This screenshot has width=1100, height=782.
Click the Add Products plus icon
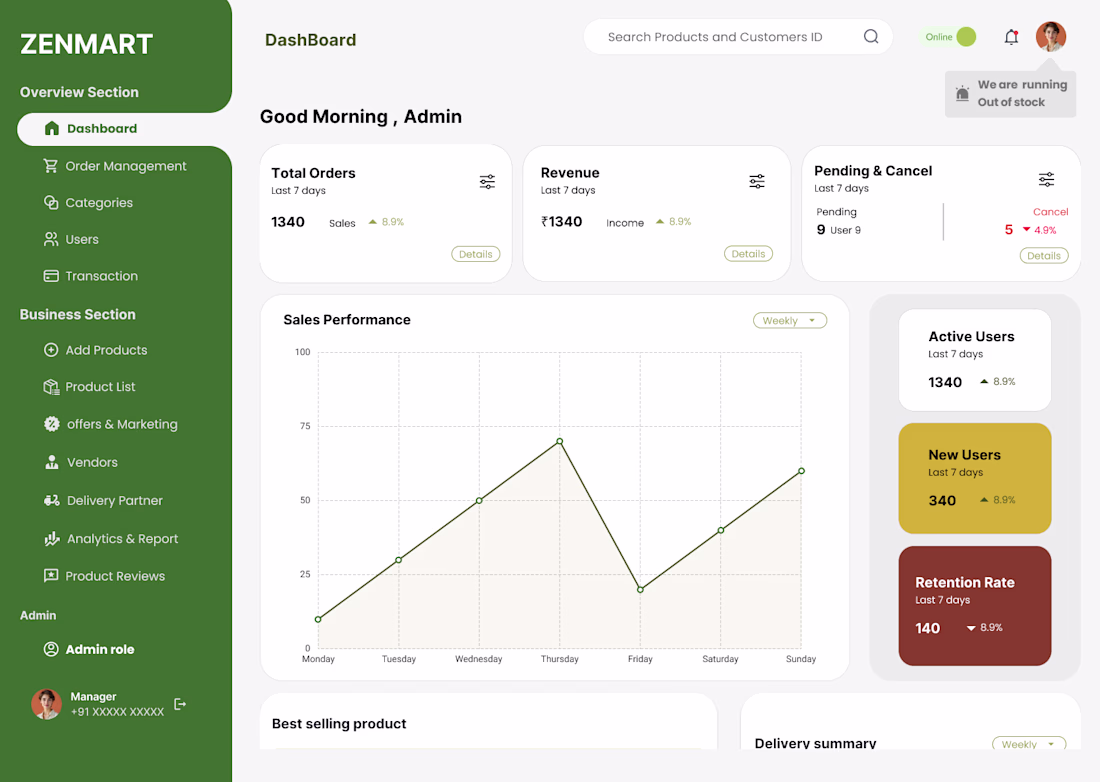[x=51, y=350]
